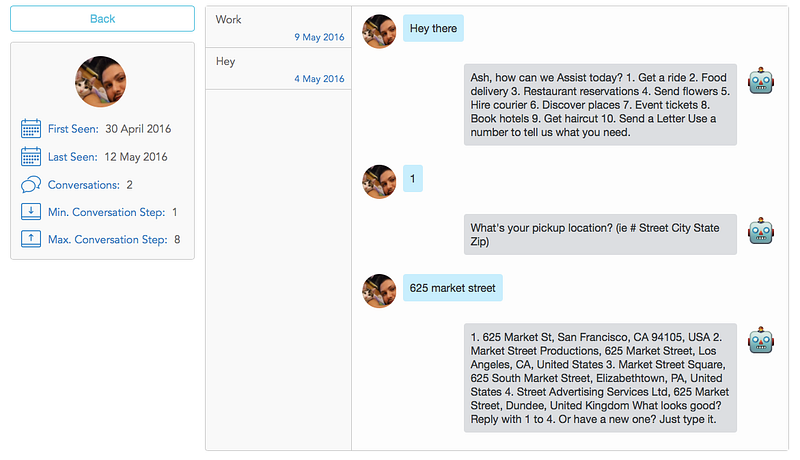Image resolution: width=800 pixels, height=460 pixels.
Task: Click the 'Hey there' message bubble
Action: pyautogui.click(x=433, y=28)
